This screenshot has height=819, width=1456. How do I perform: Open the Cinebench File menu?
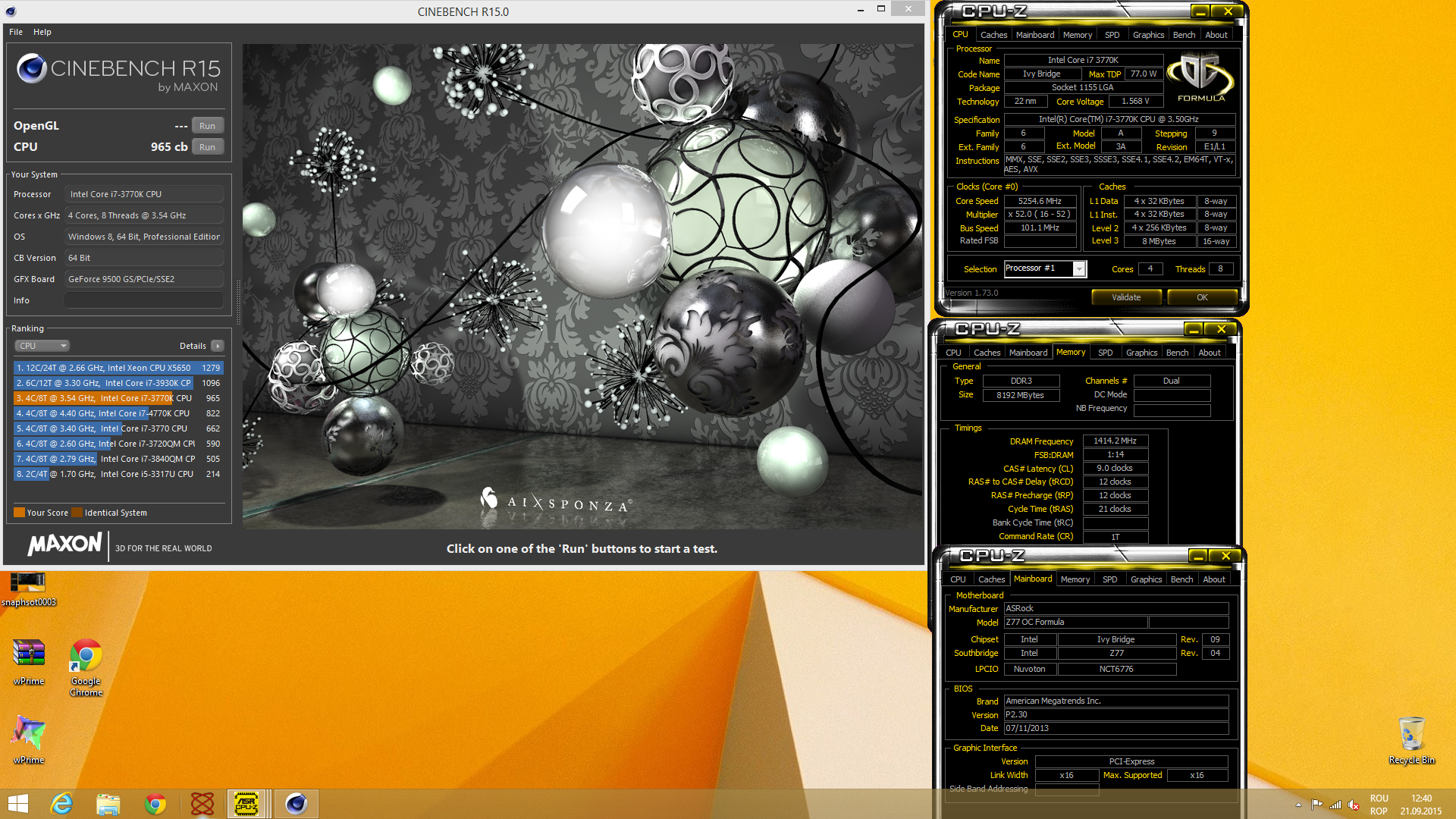pos(16,32)
